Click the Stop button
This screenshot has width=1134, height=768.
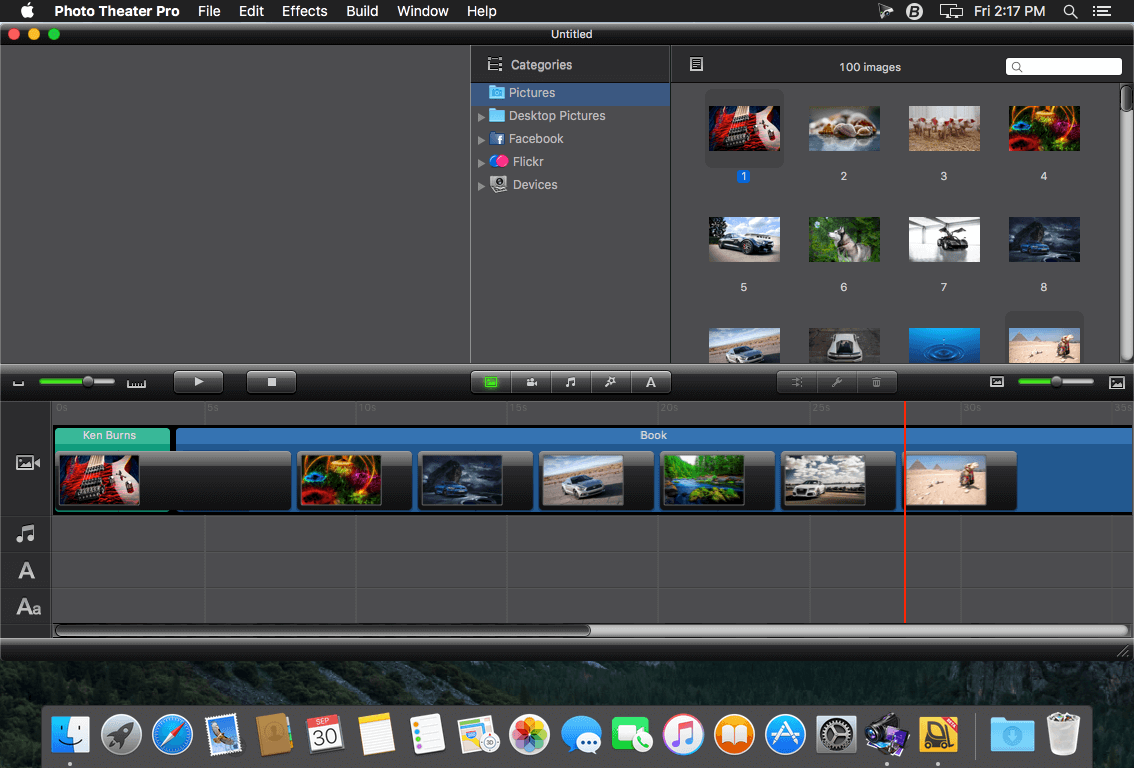271,382
